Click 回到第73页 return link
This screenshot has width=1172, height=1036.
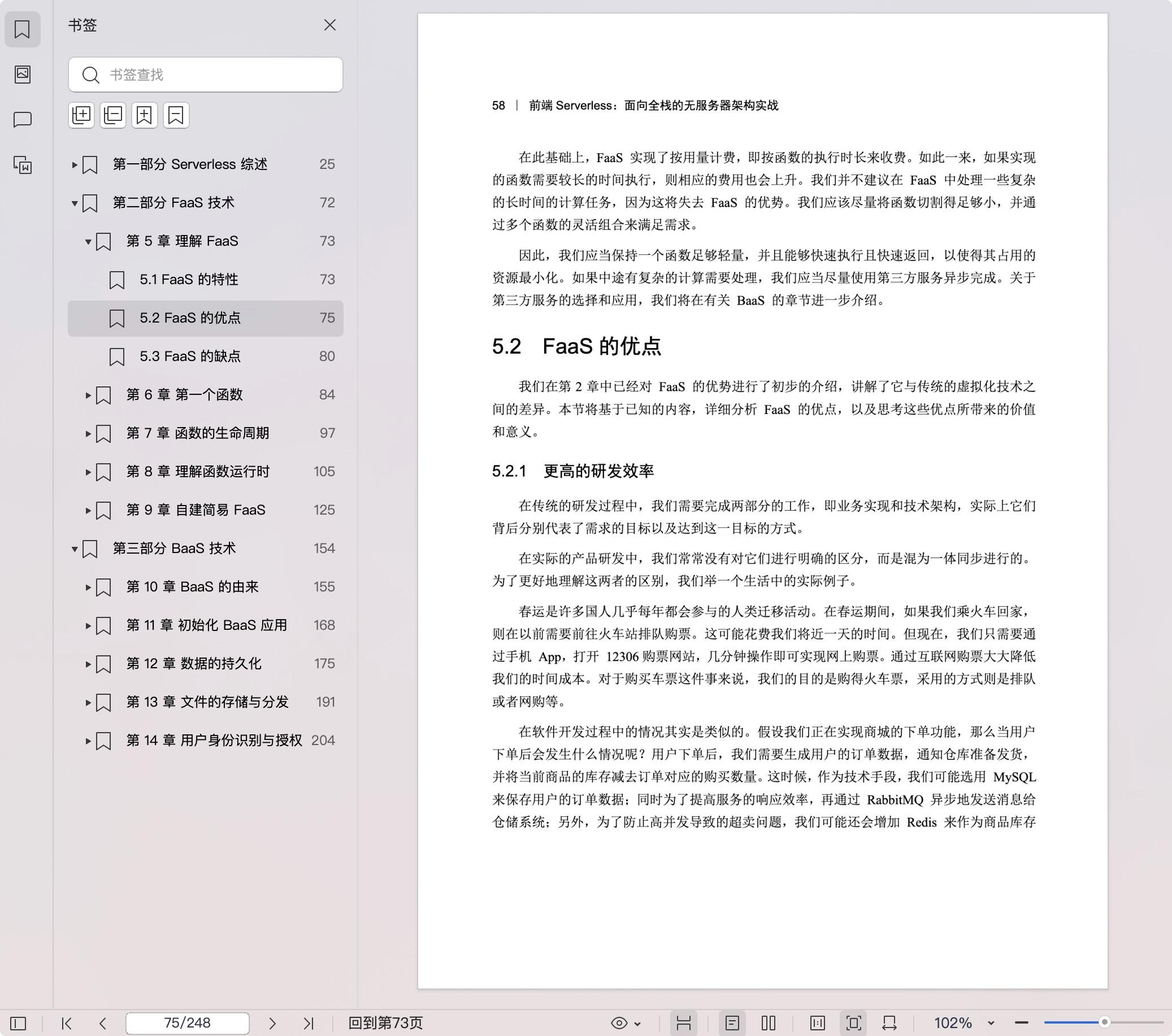coord(385,1024)
